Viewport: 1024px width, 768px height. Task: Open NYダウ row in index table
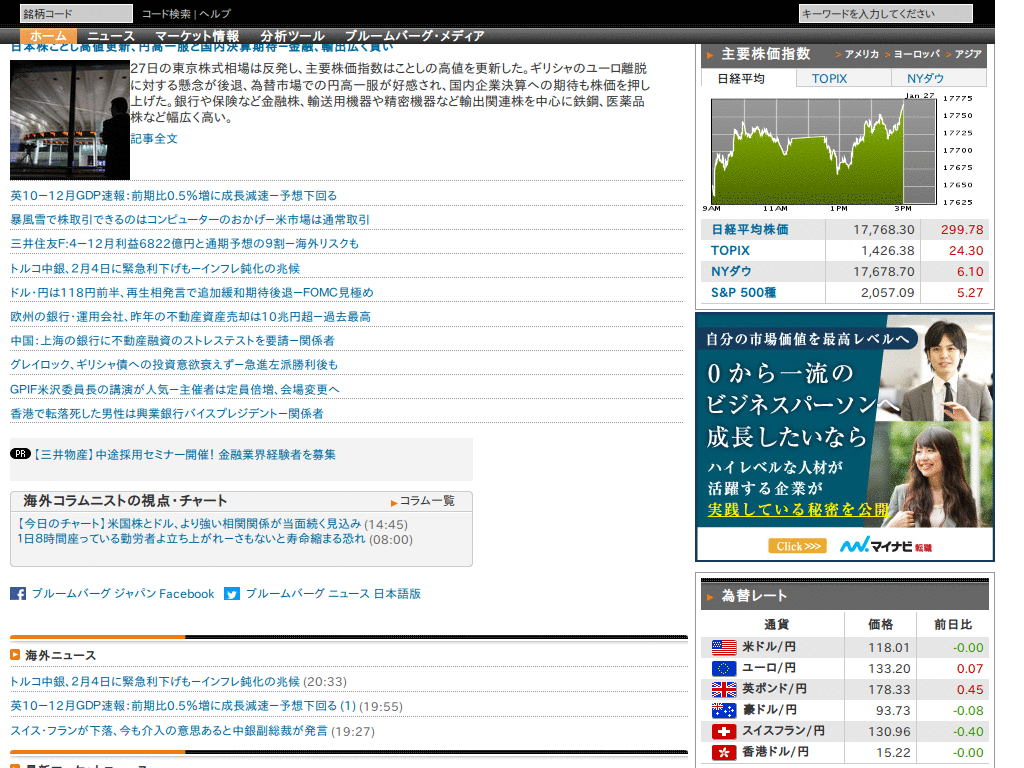pyautogui.click(x=731, y=271)
